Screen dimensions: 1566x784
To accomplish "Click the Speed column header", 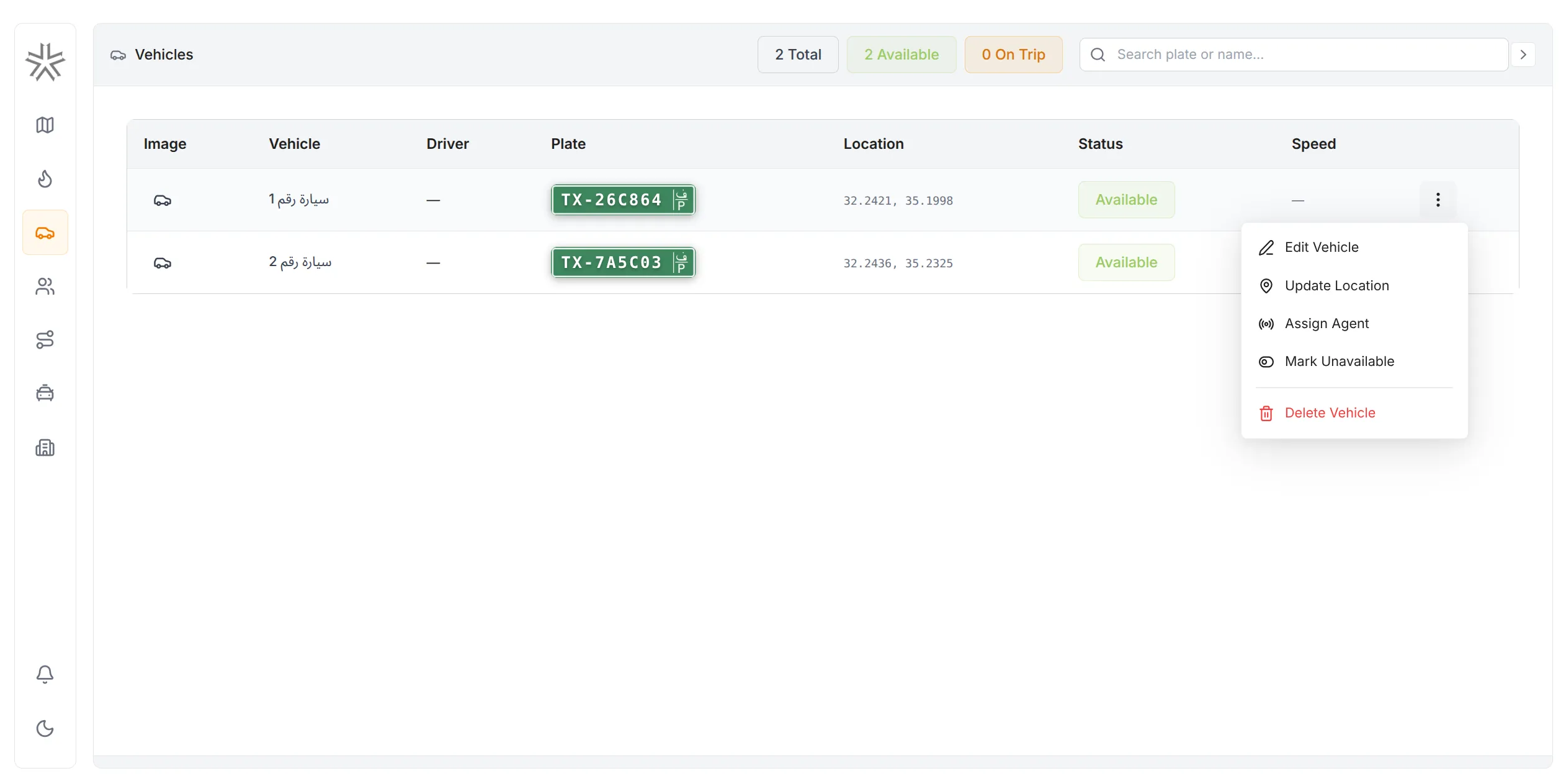I will [x=1313, y=144].
